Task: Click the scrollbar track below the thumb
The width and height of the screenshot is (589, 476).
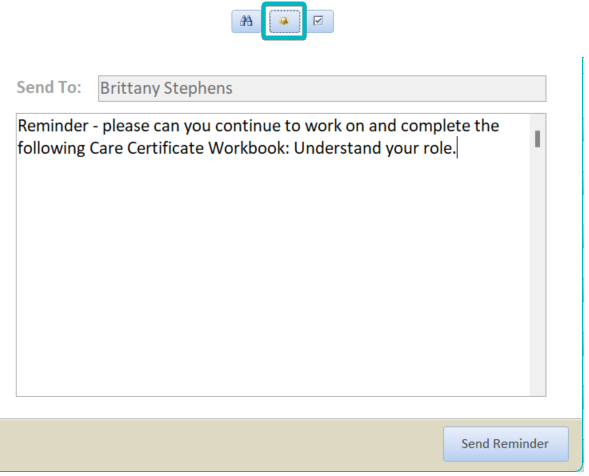Action: [538, 270]
